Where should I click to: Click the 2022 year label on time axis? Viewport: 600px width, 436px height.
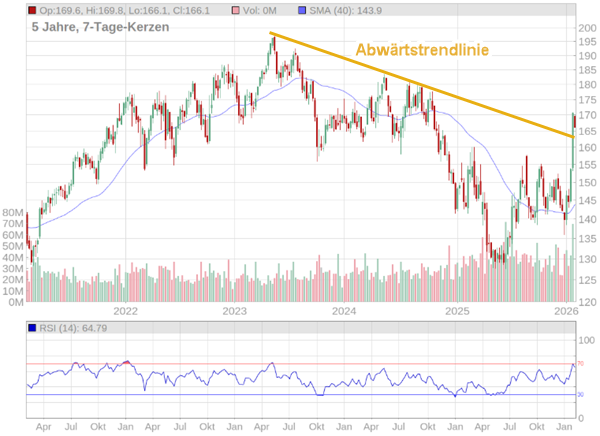(x=124, y=311)
